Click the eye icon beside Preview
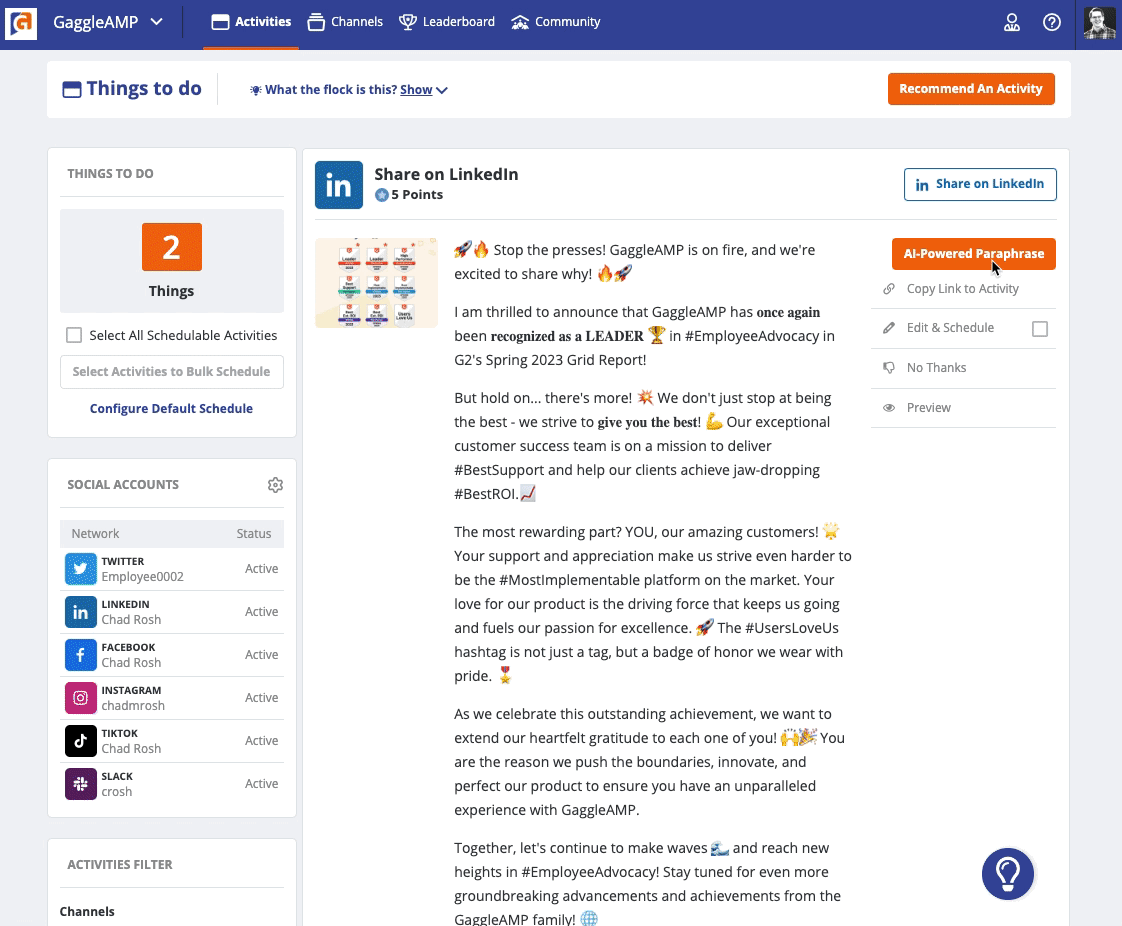This screenshot has width=1122, height=926. point(889,408)
